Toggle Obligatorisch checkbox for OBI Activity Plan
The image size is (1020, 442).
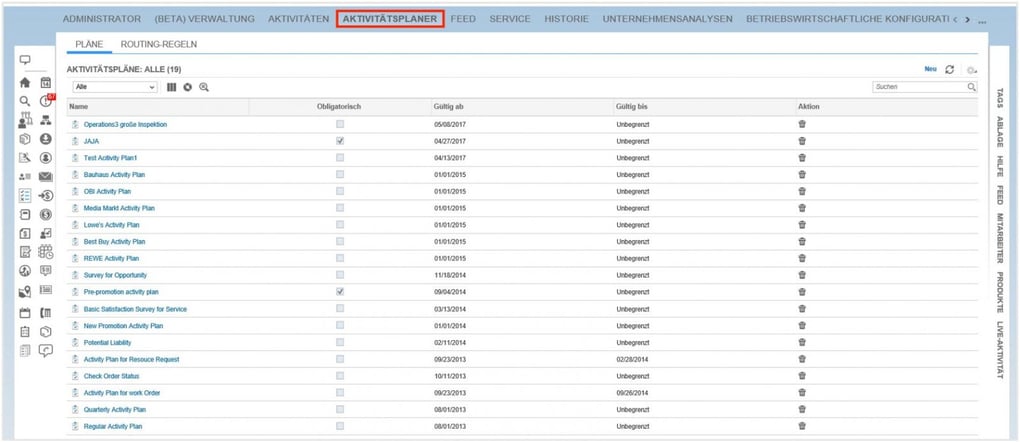[340, 191]
